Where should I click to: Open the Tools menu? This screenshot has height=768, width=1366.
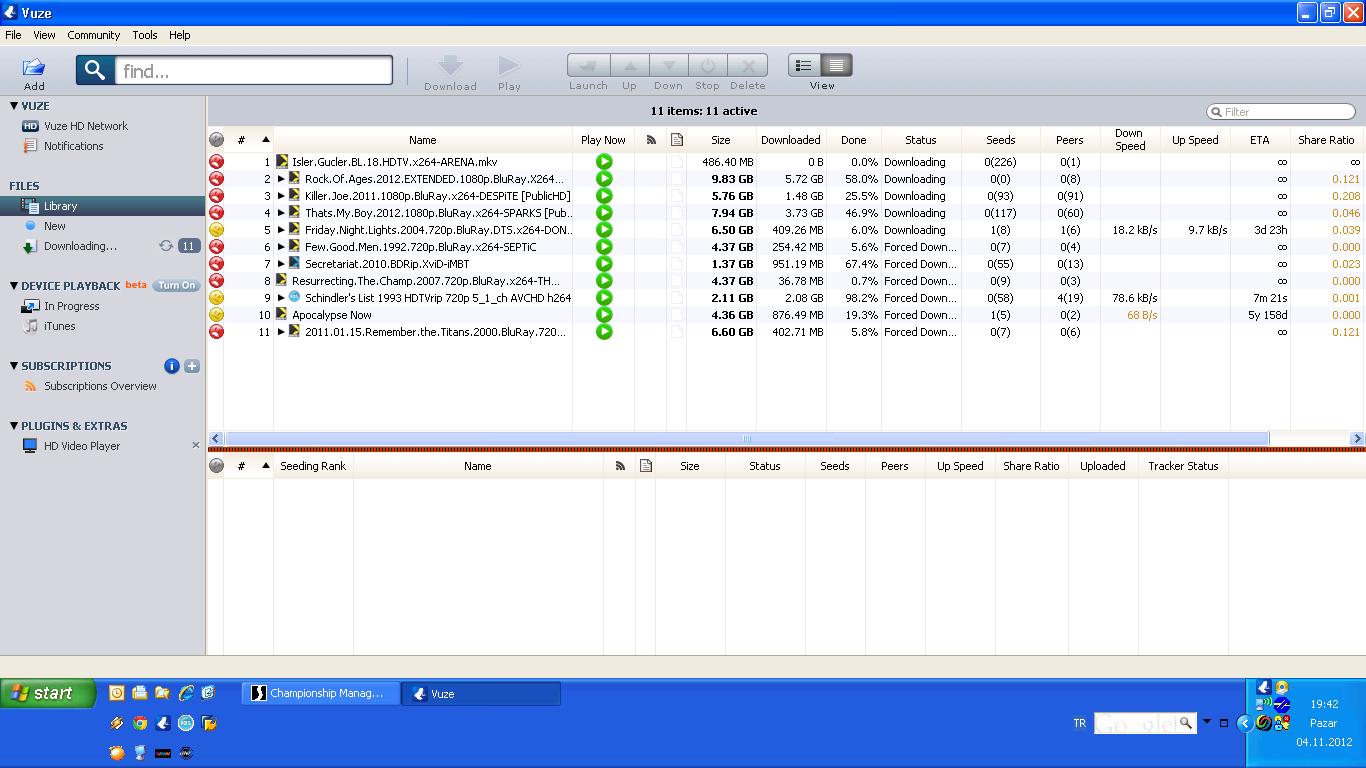pos(145,35)
